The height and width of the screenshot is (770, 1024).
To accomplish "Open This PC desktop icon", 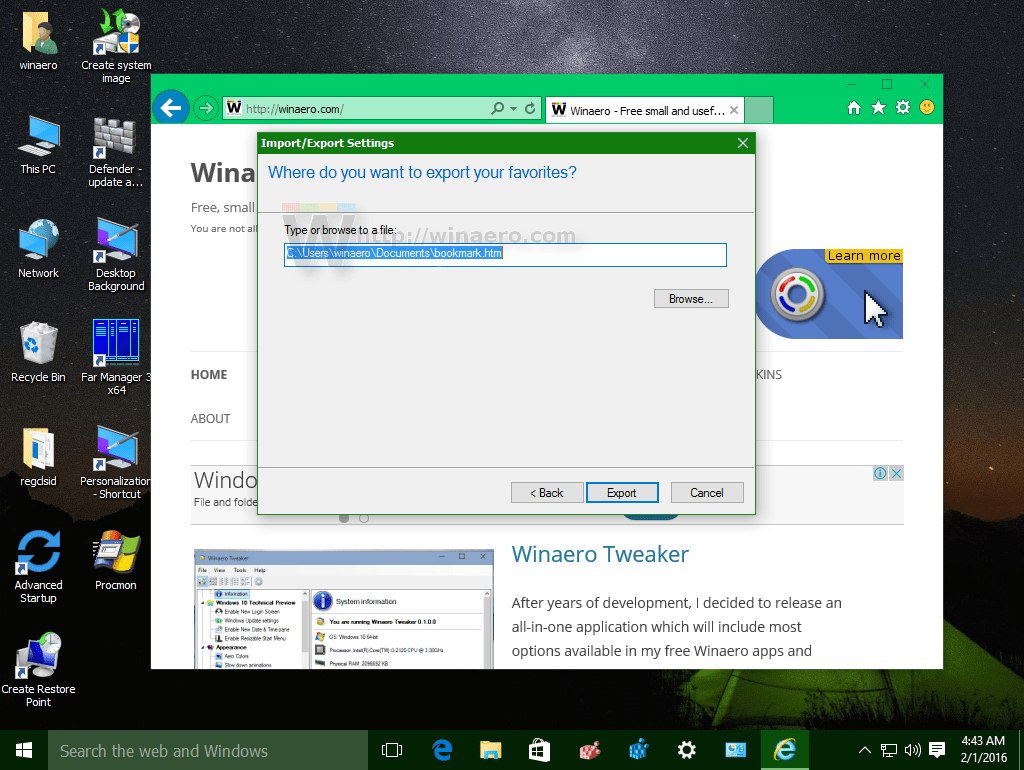I will pos(39,145).
